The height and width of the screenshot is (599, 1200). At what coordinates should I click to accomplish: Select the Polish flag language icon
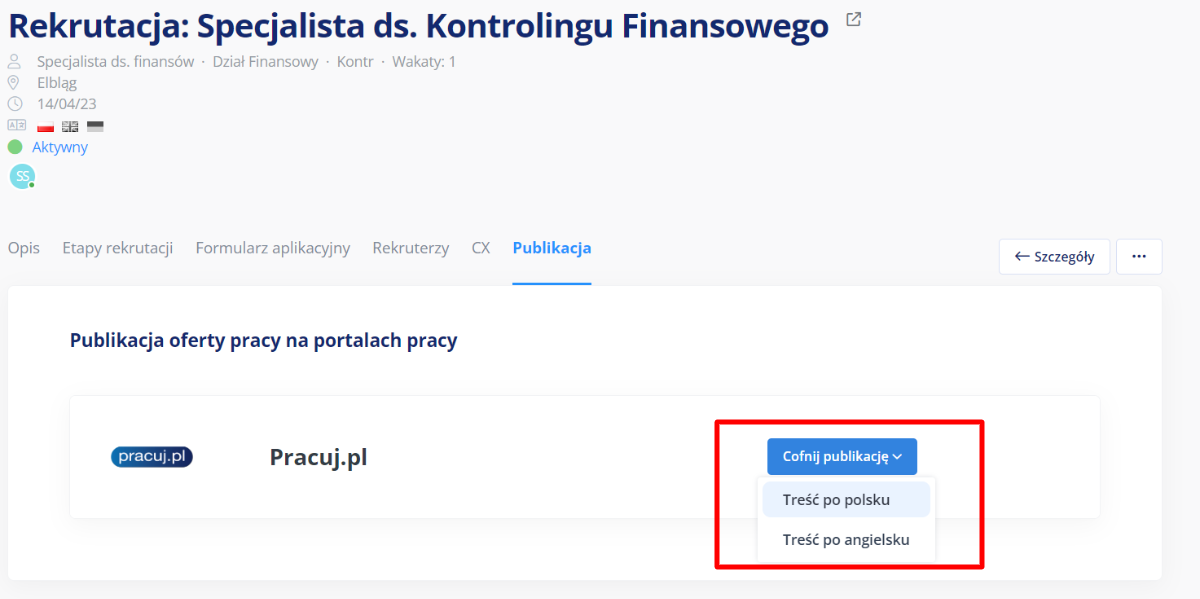point(44,125)
